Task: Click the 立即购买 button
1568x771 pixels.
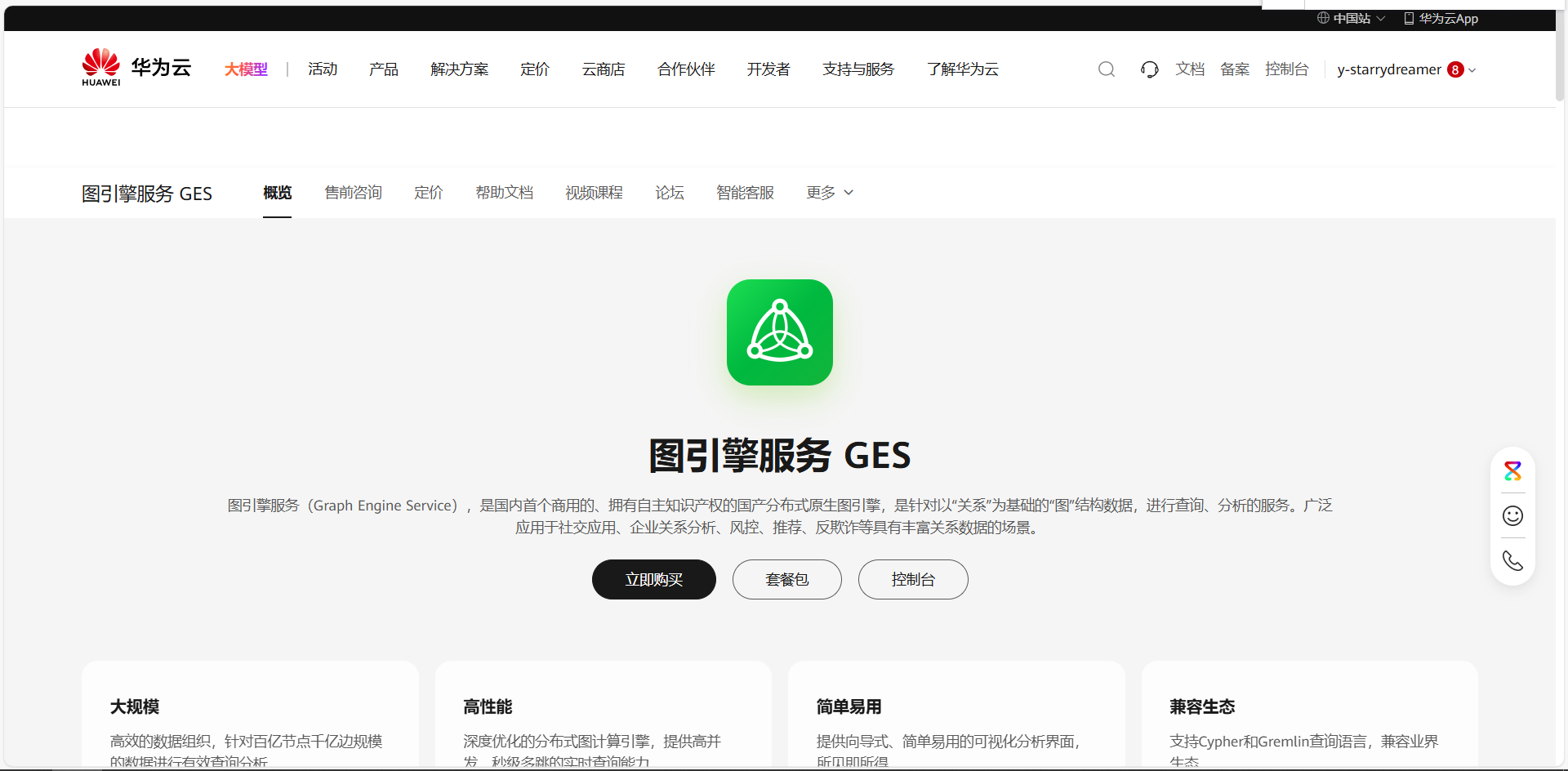Action: pyautogui.click(x=654, y=579)
